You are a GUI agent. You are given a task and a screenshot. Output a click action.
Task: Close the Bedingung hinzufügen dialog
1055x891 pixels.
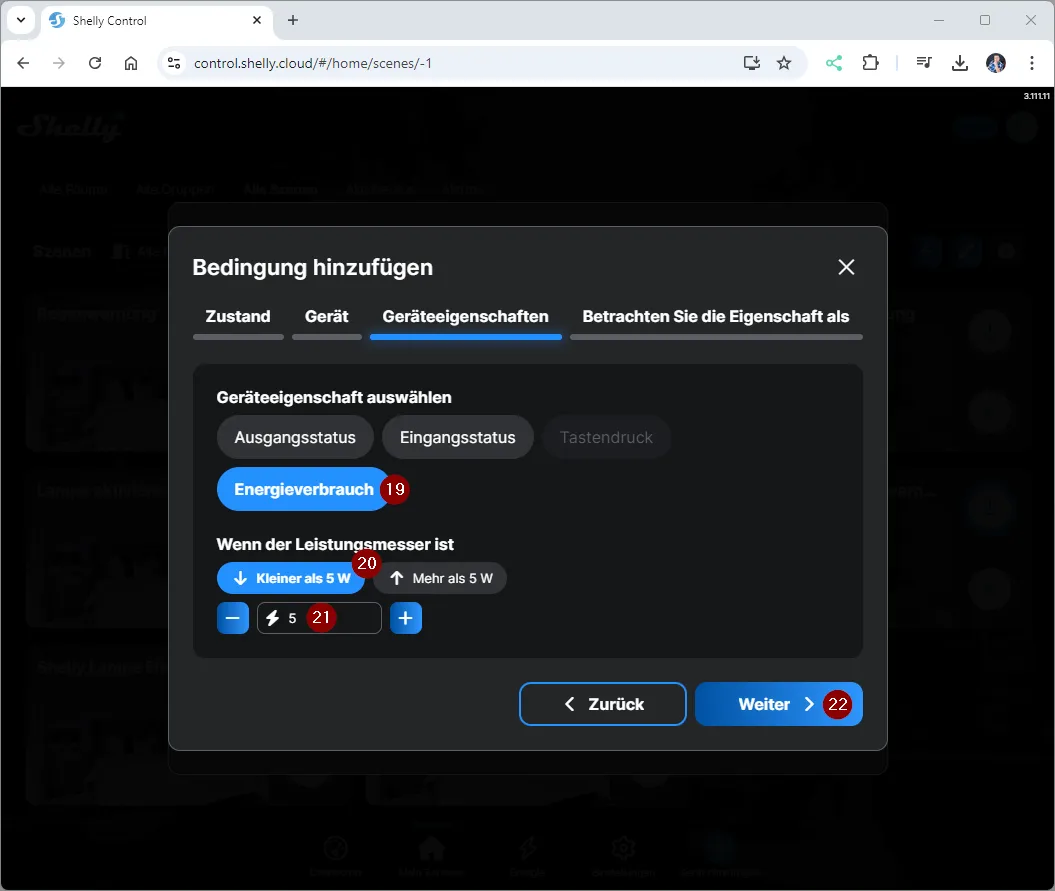click(x=846, y=267)
